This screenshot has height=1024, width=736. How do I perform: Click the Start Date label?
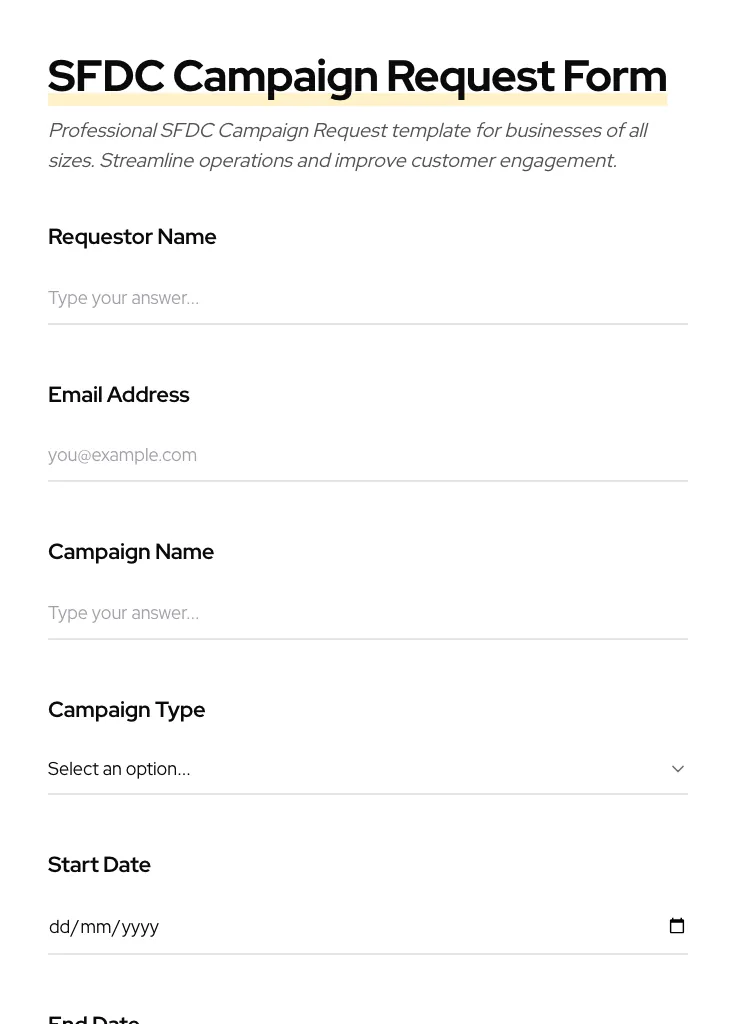point(99,864)
